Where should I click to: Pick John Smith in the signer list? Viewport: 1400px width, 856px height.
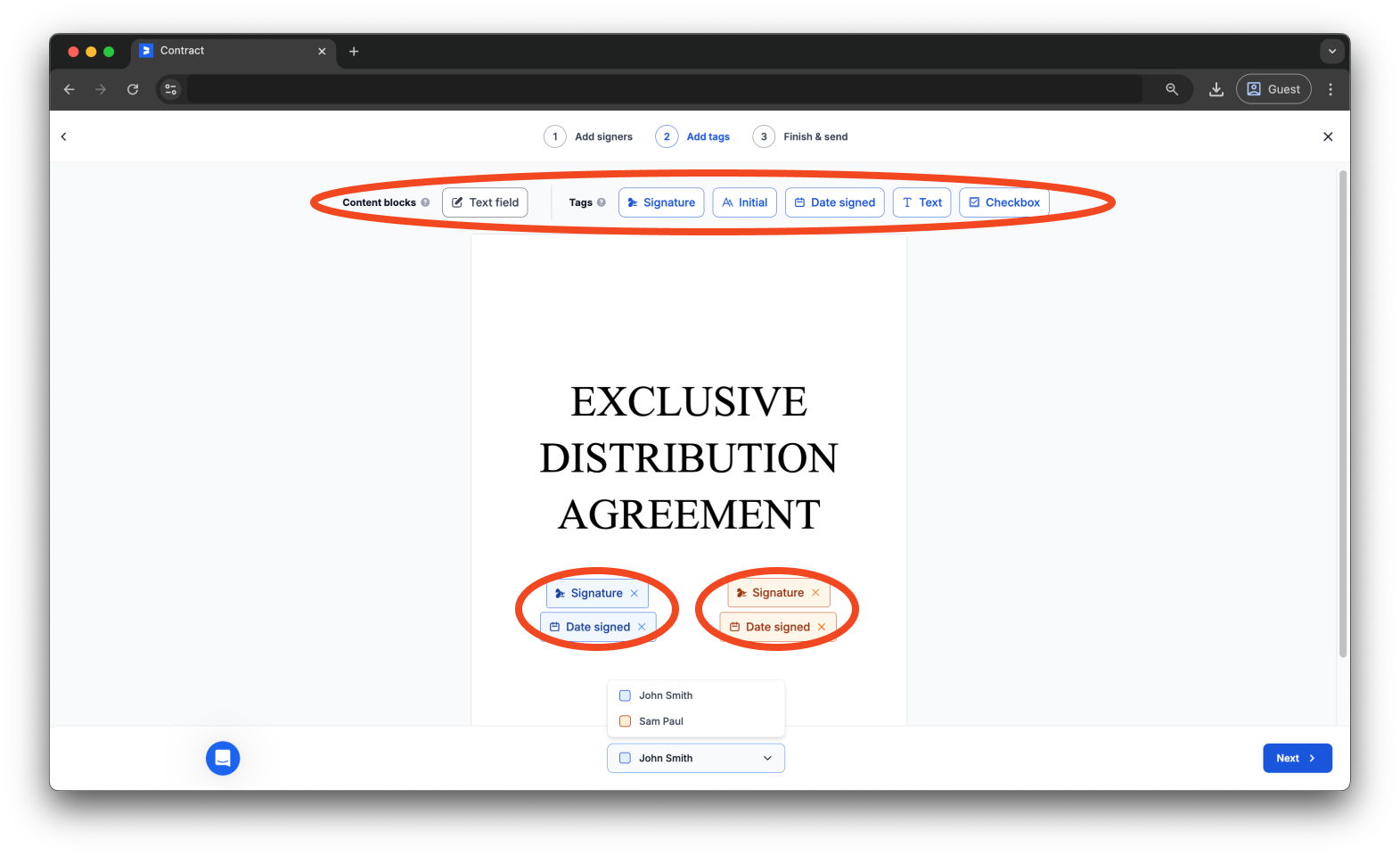(696, 695)
